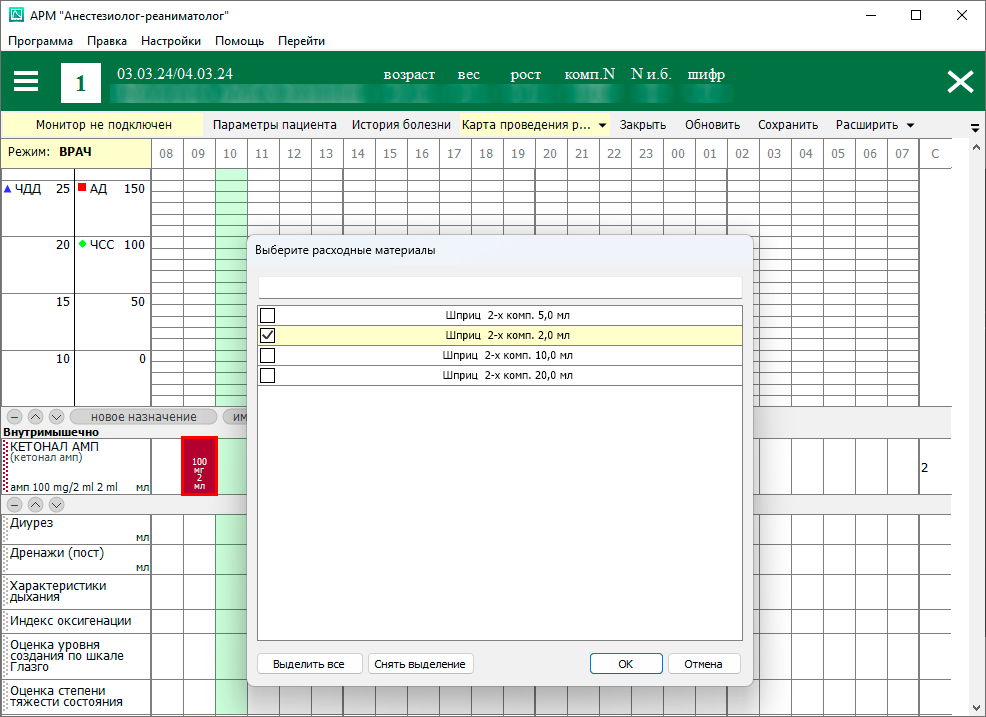Click новое назначение button
The image size is (986, 717).
[143, 416]
